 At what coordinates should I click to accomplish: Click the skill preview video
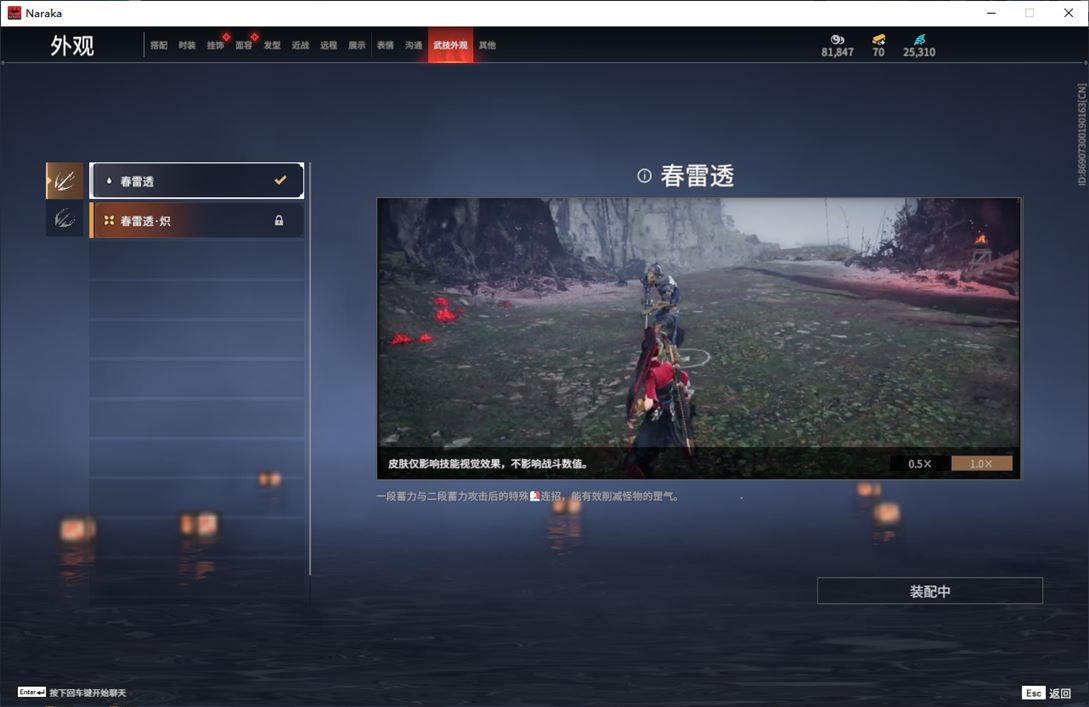699,338
